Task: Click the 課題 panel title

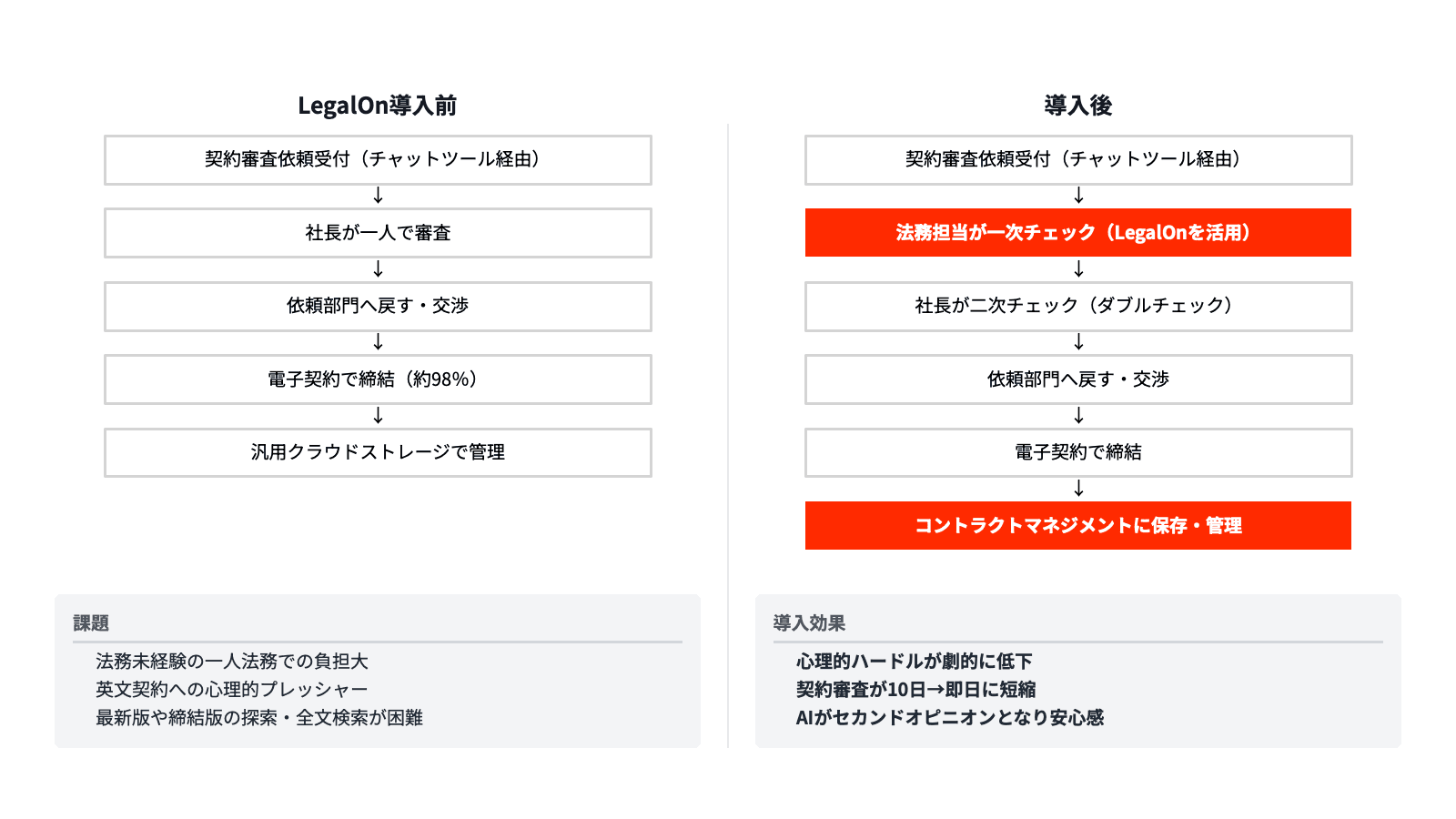Action: (x=91, y=623)
